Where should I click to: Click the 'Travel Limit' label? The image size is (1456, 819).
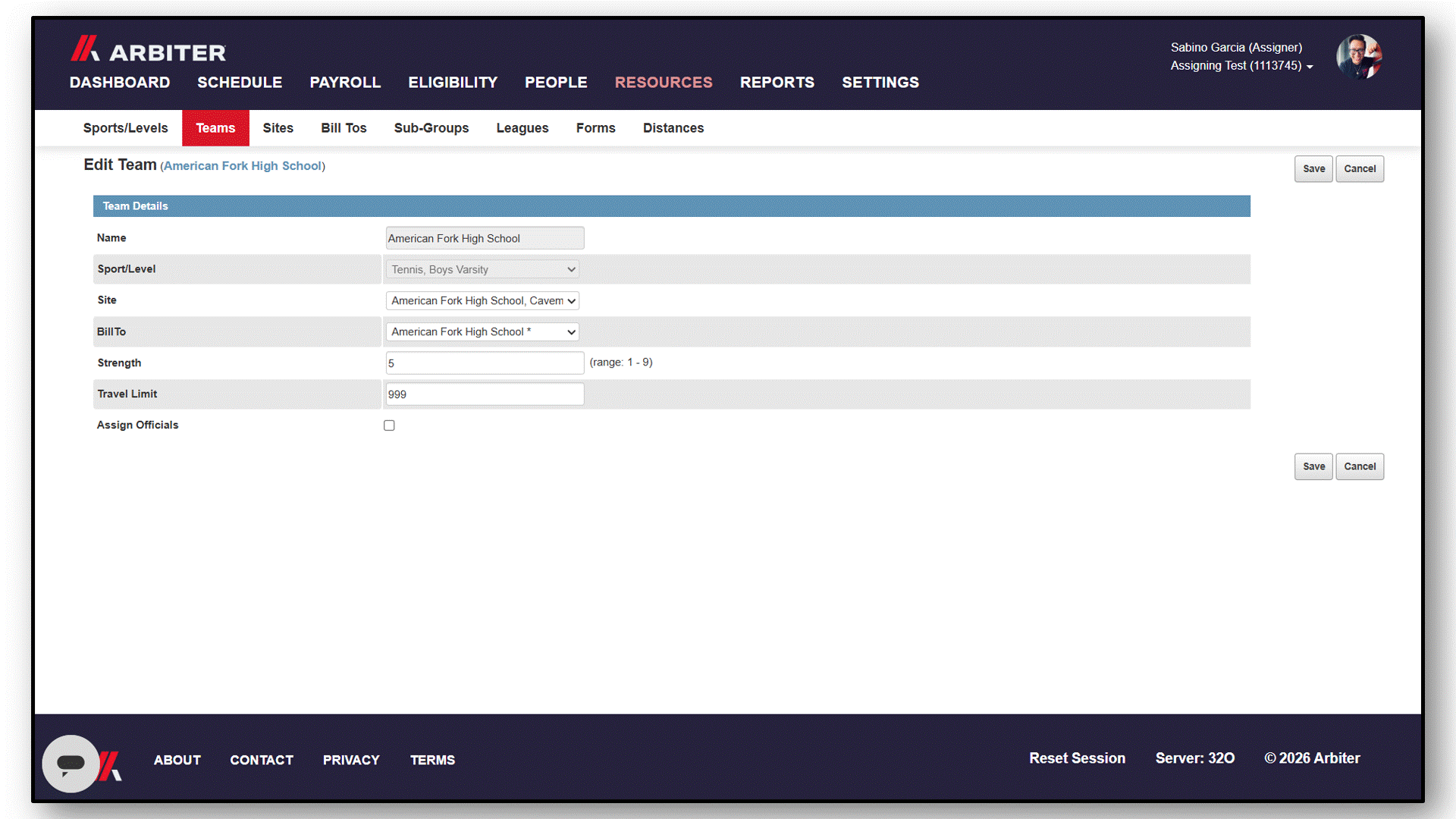click(x=127, y=394)
